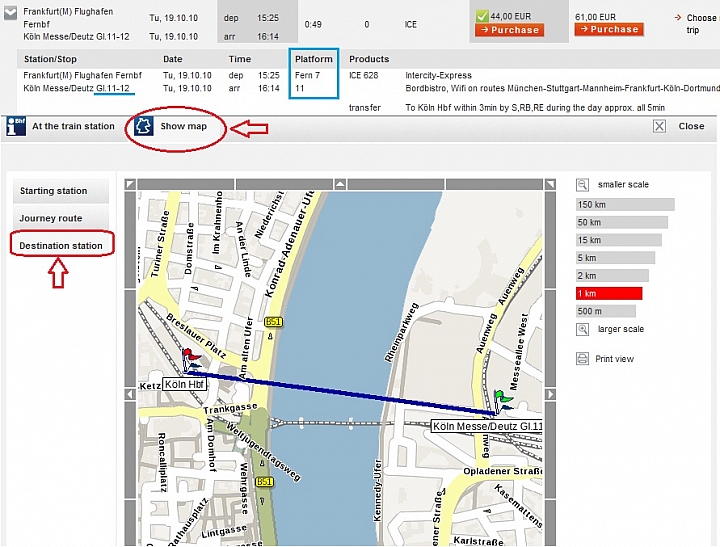This screenshot has height=547, width=720.
Task: Click the Germany map icon beside Show map
Action: coord(143,126)
